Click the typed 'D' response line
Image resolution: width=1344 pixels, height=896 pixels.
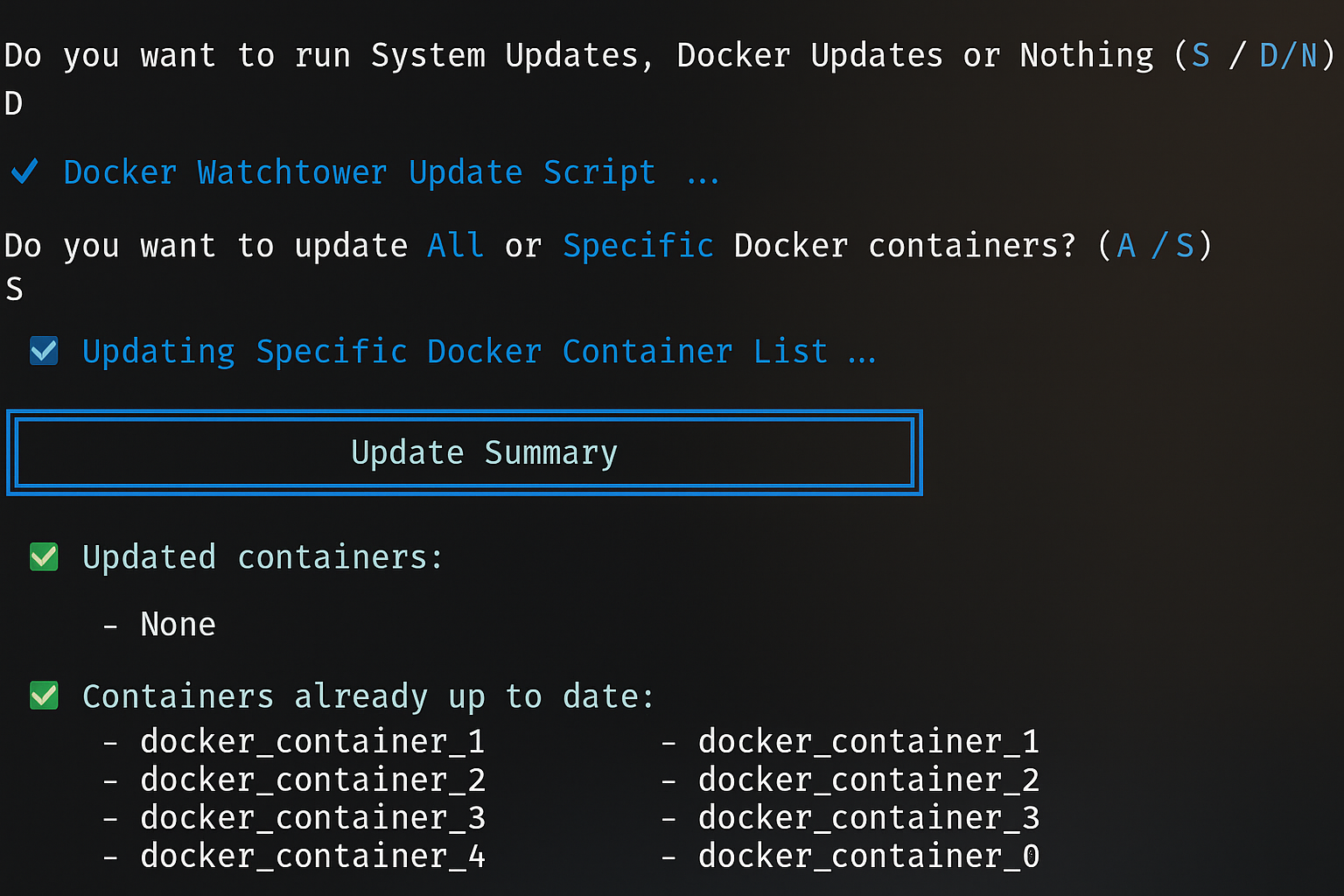(x=13, y=104)
